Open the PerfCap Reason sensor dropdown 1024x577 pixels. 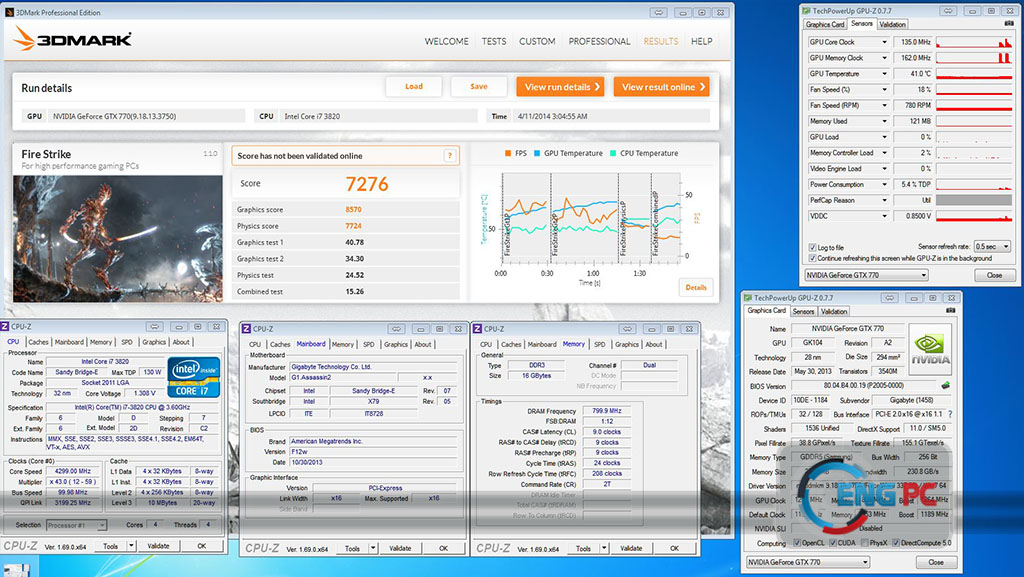(884, 200)
